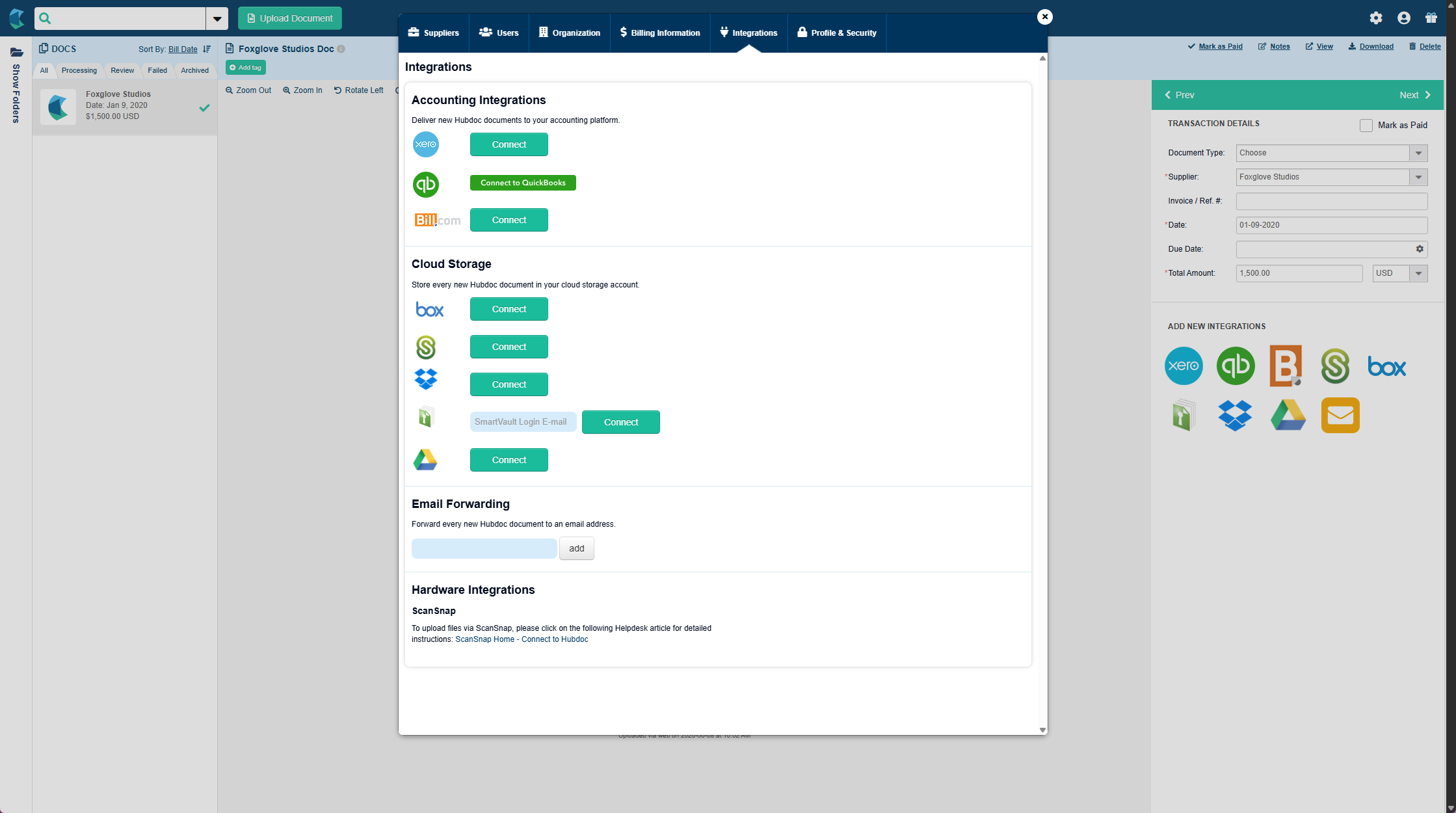
Task: Open the Document Type dropdown
Action: coord(1418,153)
